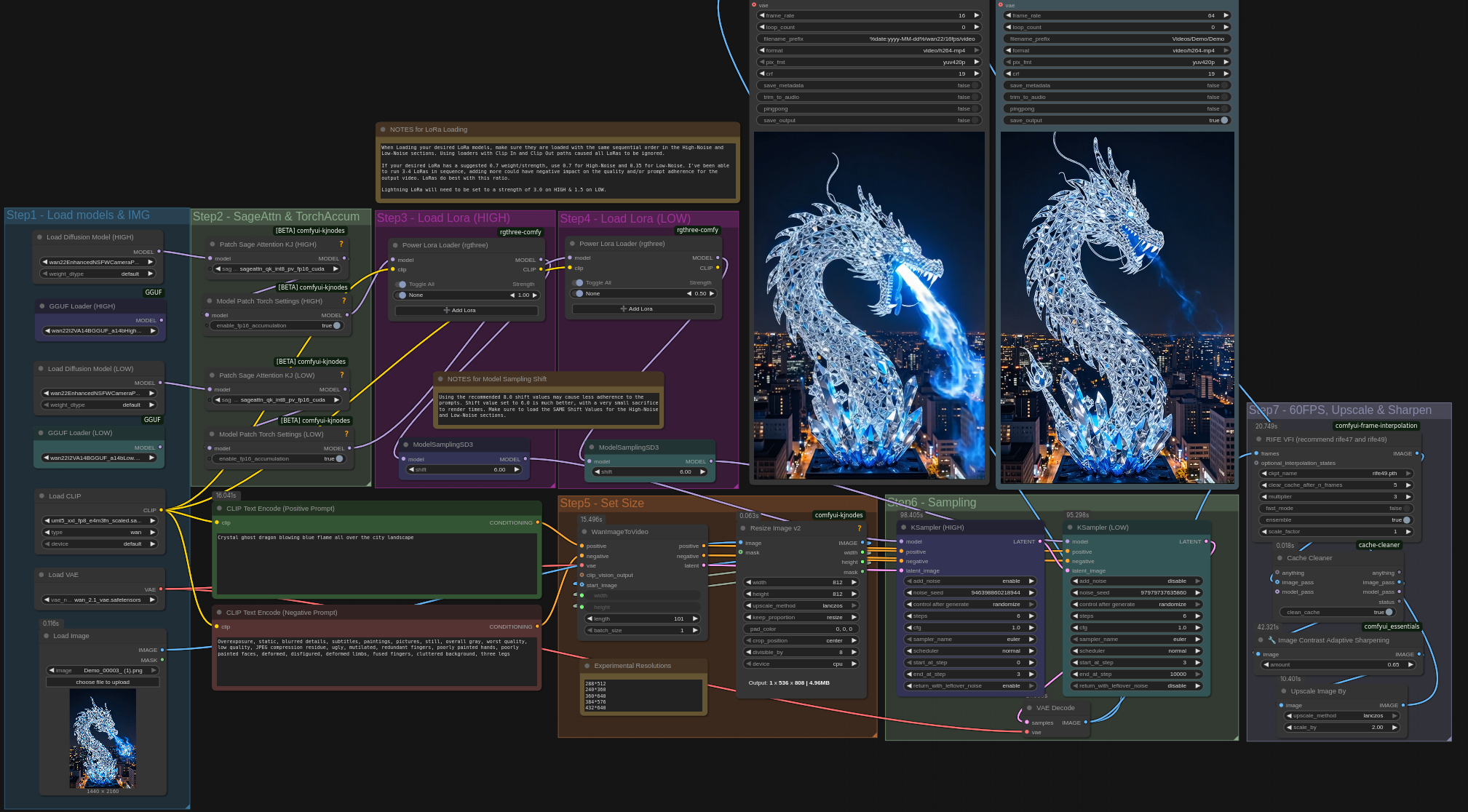This screenshot has width=1468, height=812.
Task: Click help icon on Model Patch Torch Settings (LOW)
Action: 346,434
